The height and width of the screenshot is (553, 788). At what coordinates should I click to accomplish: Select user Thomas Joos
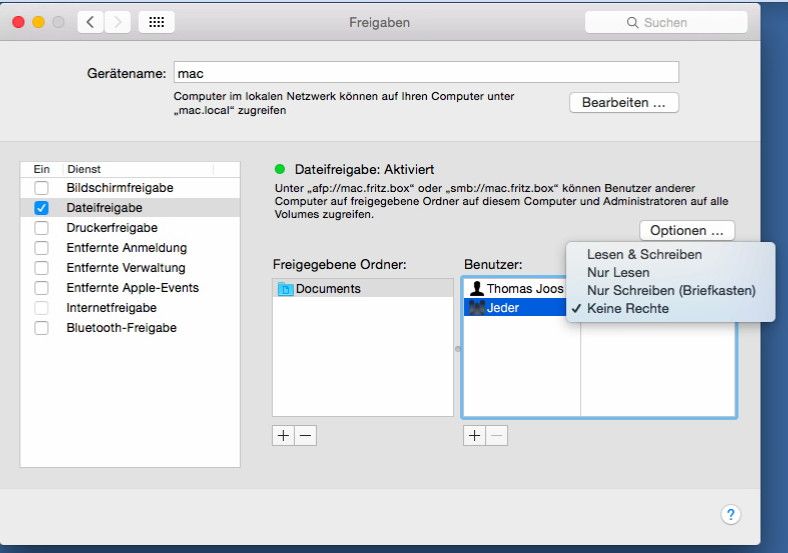[516, 289]
